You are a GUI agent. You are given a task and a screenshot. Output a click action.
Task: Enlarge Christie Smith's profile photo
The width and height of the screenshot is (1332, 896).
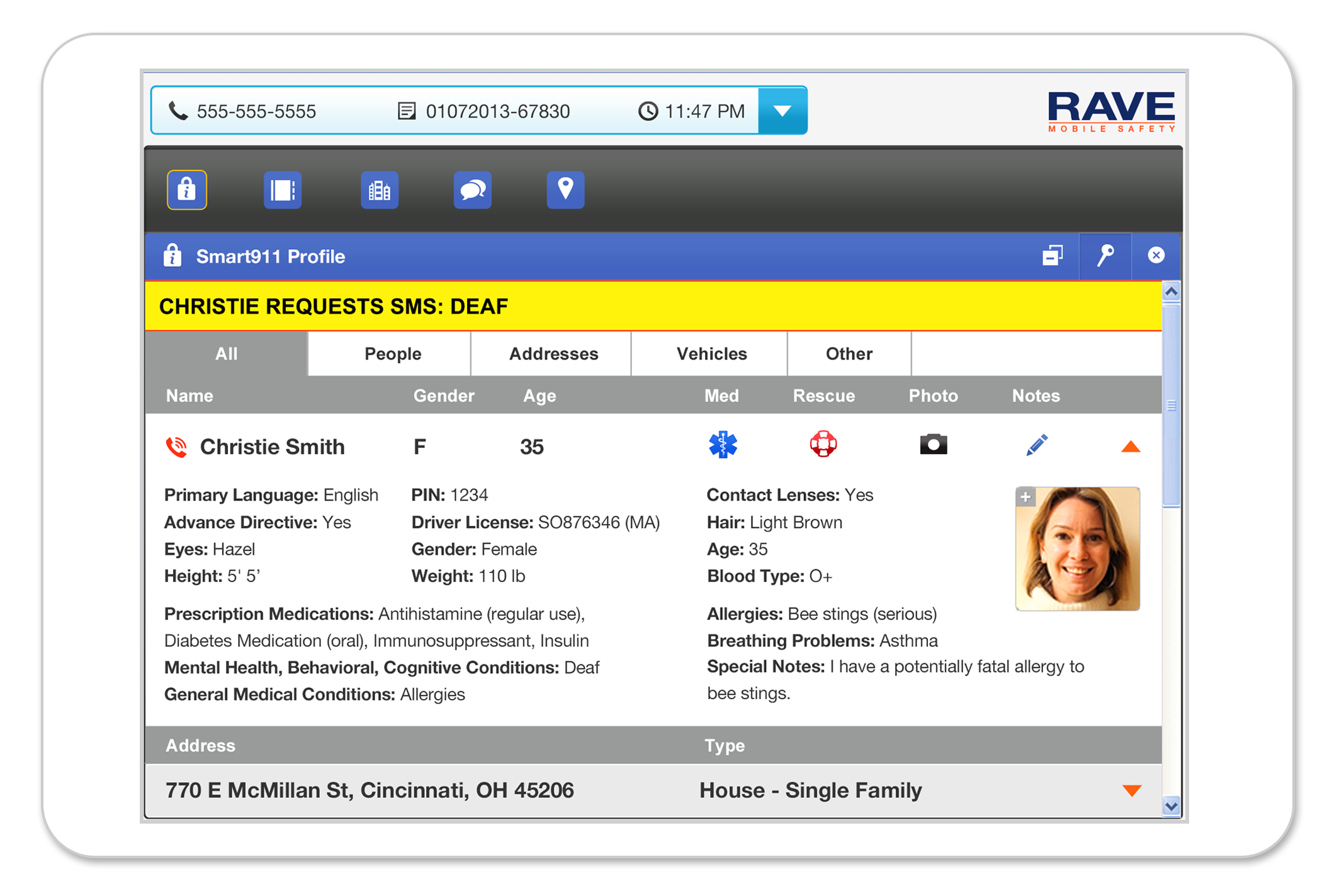pyautogui.click(x=1025, y=497)
